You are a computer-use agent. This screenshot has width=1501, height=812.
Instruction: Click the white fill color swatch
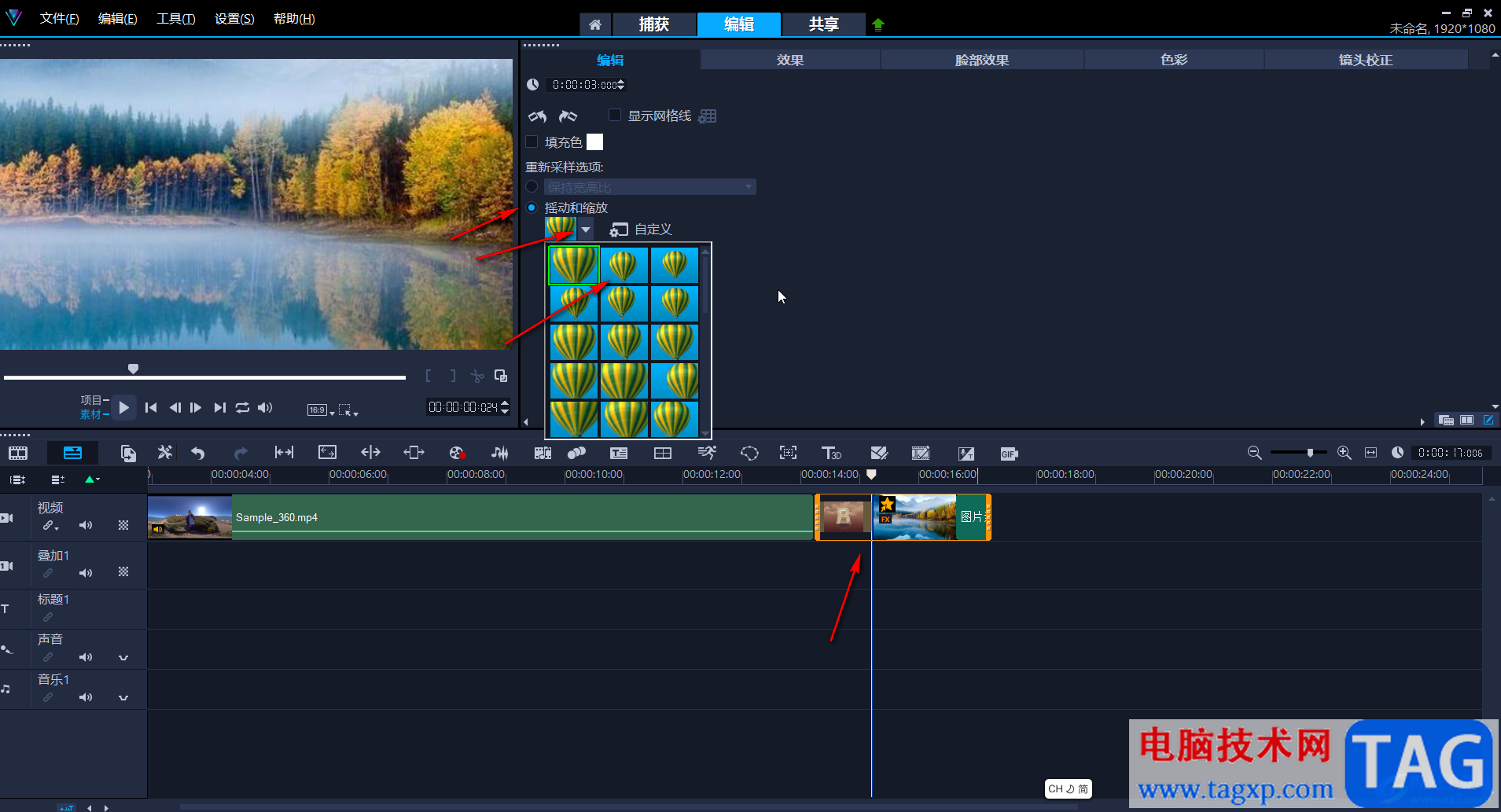point(595,141)
